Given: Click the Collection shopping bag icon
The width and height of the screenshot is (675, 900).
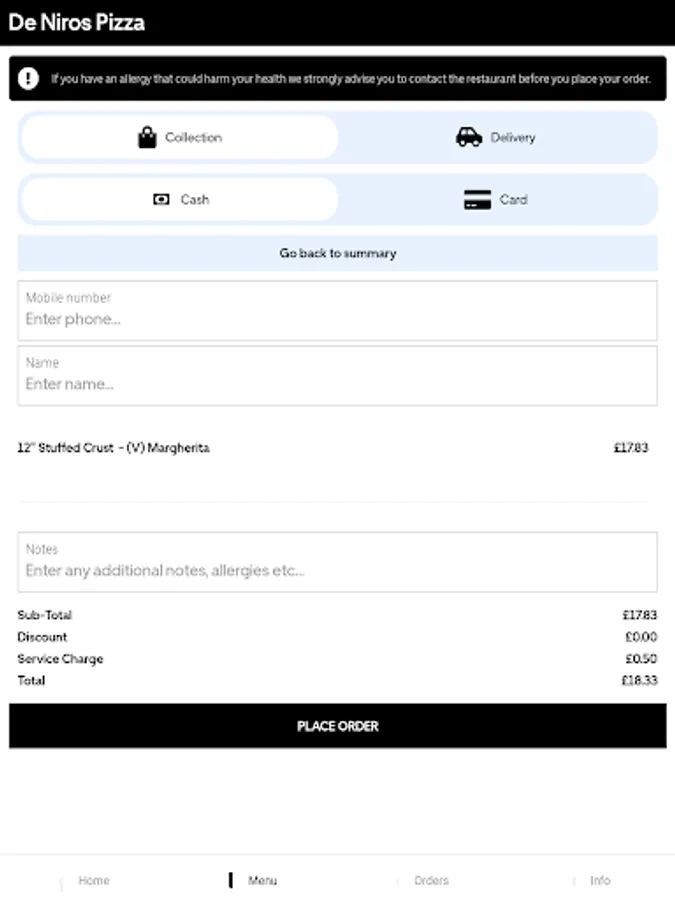Looking at the screenshot, I should (x=147, y=137).
